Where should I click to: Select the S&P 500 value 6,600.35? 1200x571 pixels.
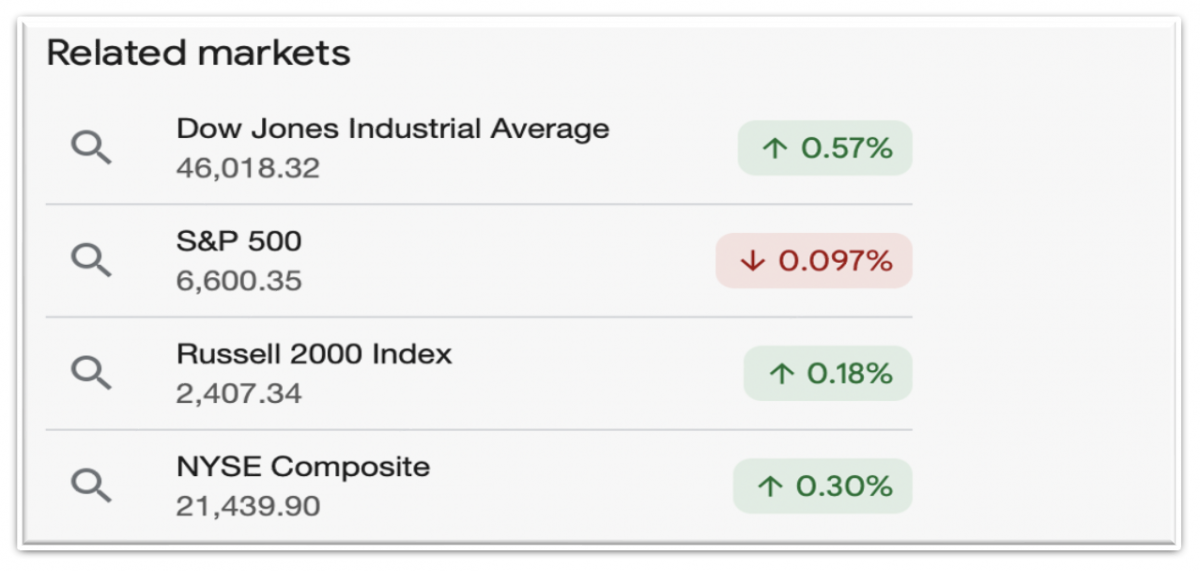click(238, 281)
